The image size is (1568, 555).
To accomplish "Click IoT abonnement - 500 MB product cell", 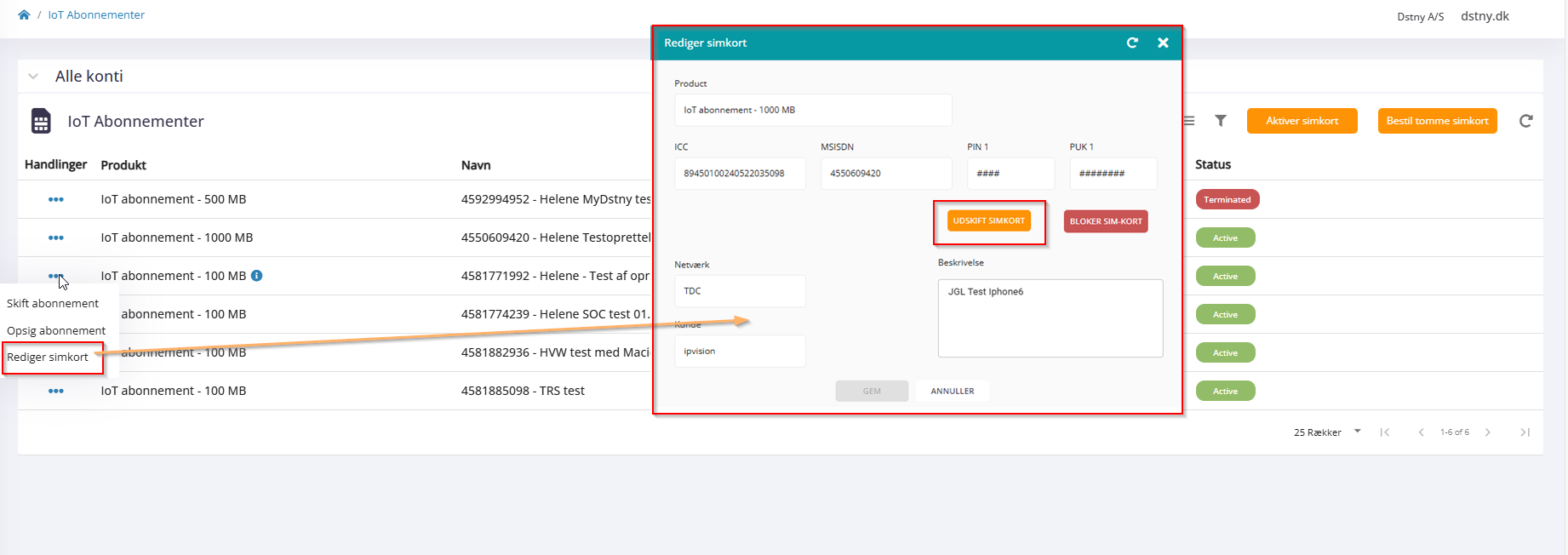I will (x=174, y=199).
